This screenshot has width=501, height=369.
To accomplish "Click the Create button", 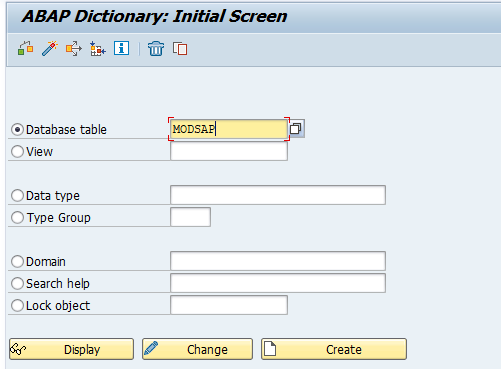I will (x=334, y=349).
